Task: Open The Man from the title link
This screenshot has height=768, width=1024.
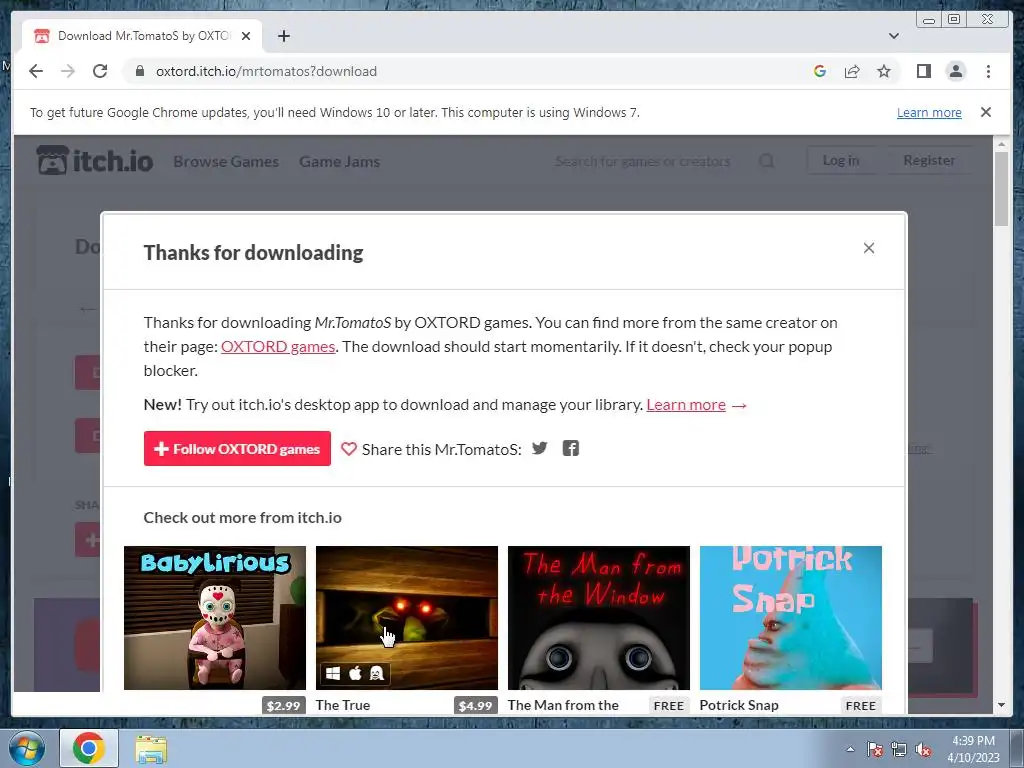Action: (563, 705)
